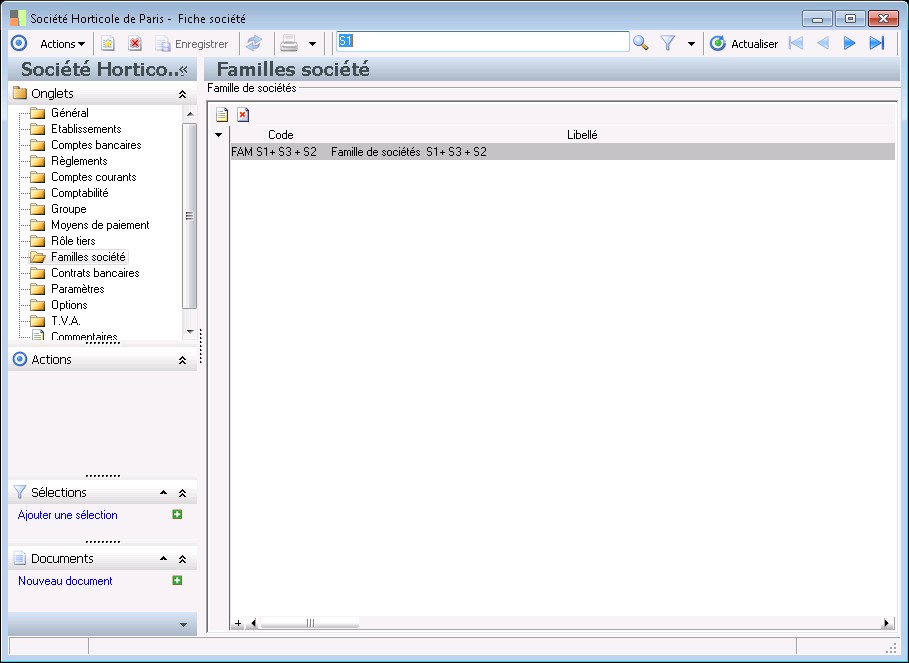This screenshot has height=663, width=909.
Task: Jump to the last record arrow
Action: click(x=877, y=43)
